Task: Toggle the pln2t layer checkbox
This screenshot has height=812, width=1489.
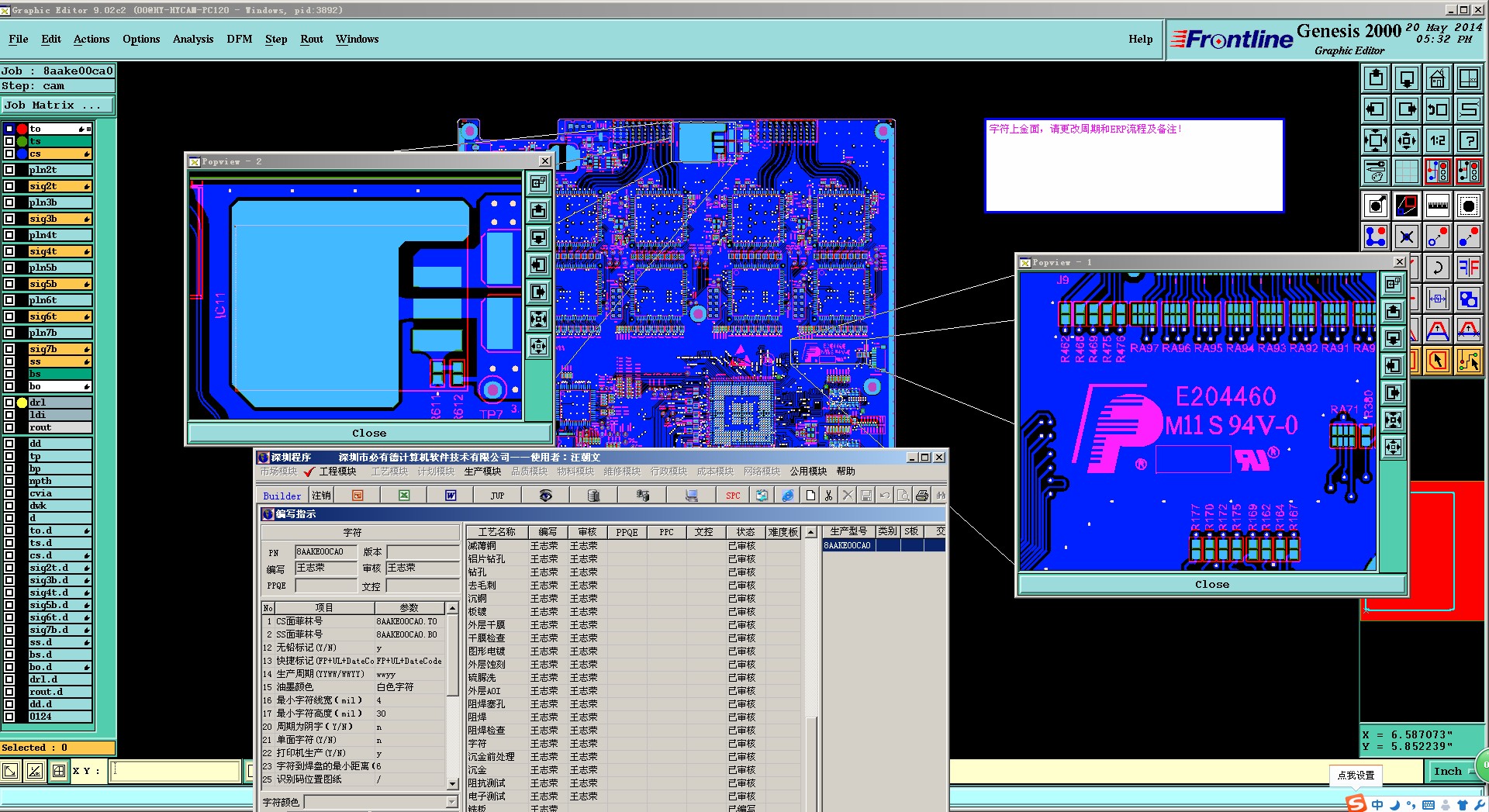Action: 9,170
